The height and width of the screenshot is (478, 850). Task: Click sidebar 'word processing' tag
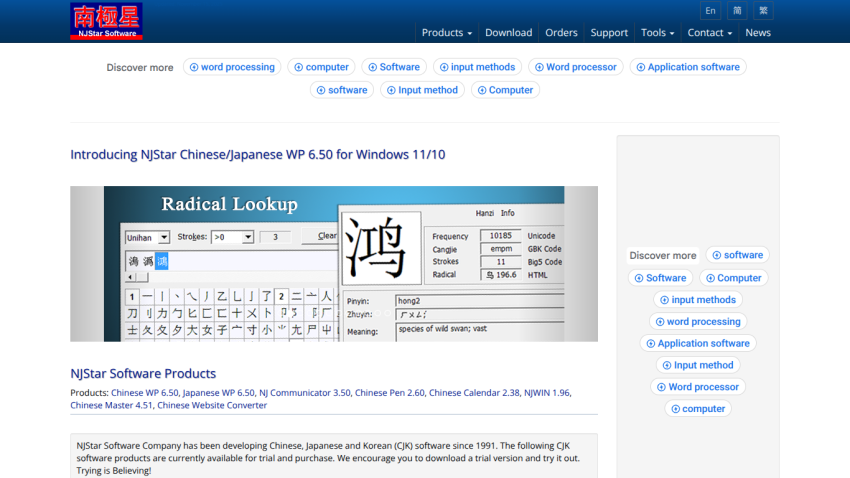pyautogui.click(x=698, y=321)
